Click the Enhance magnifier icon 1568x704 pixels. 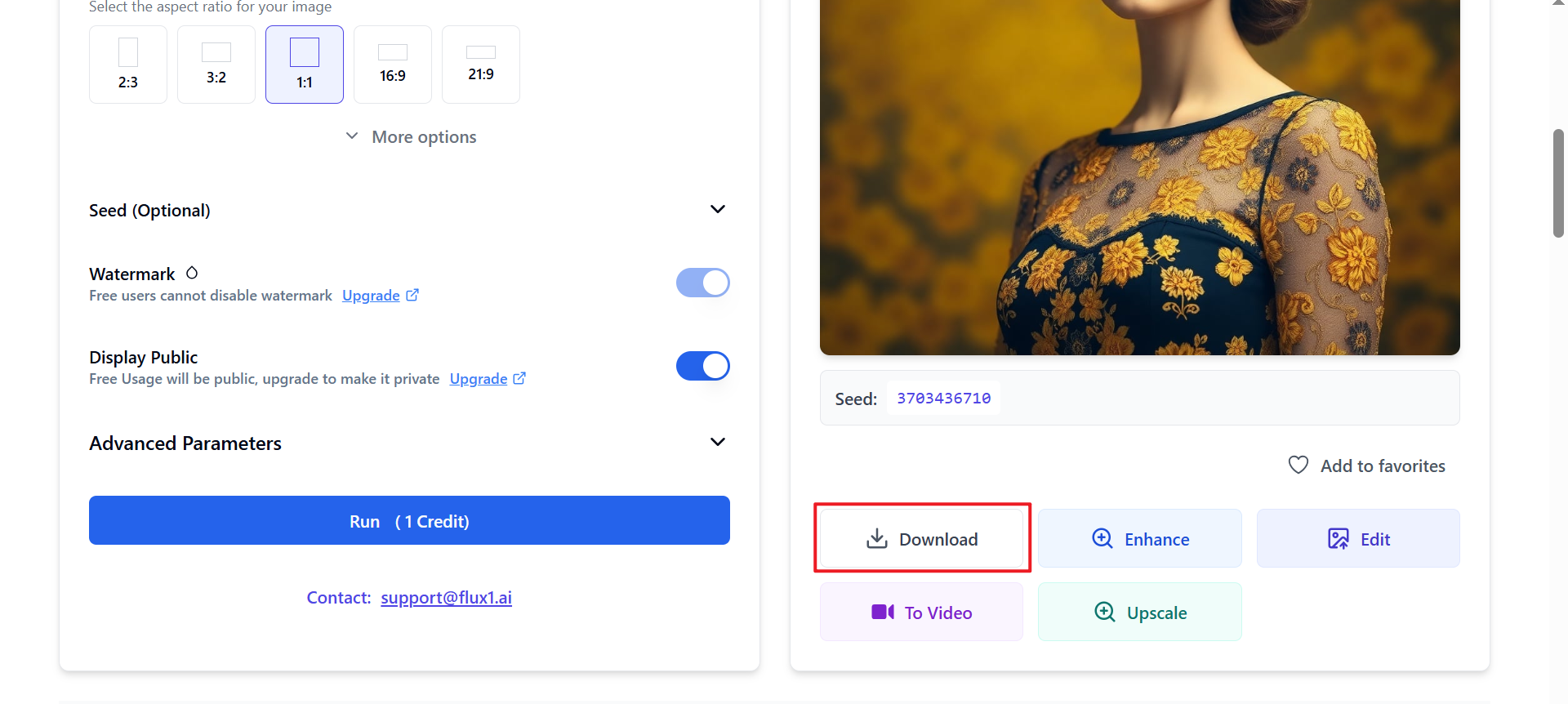tap(1102, 539)
